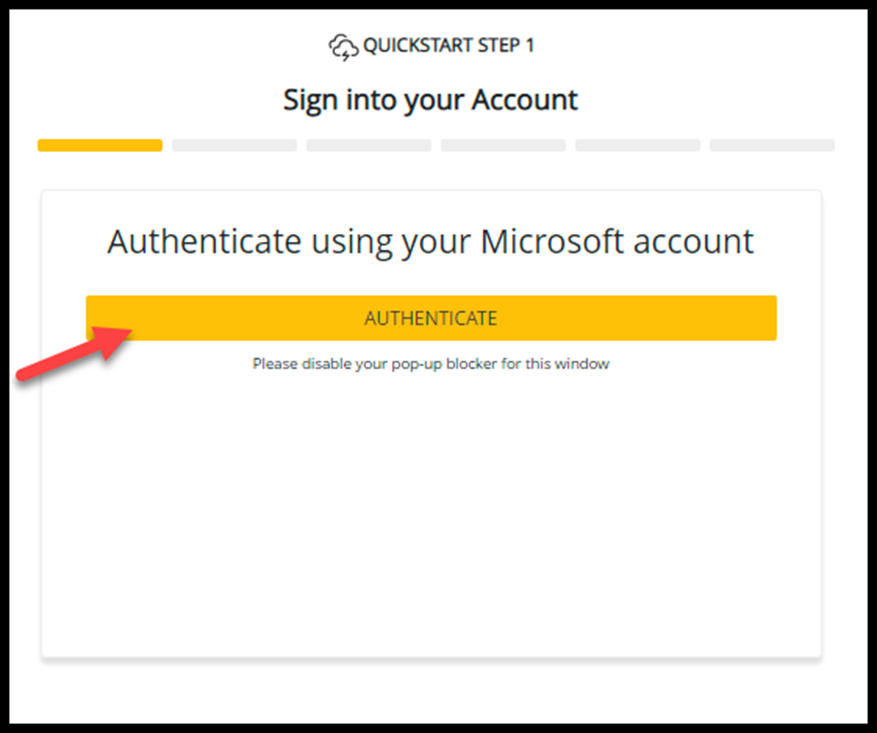
Task: Click the second progress bar segment
Action: tap(234, 145)
